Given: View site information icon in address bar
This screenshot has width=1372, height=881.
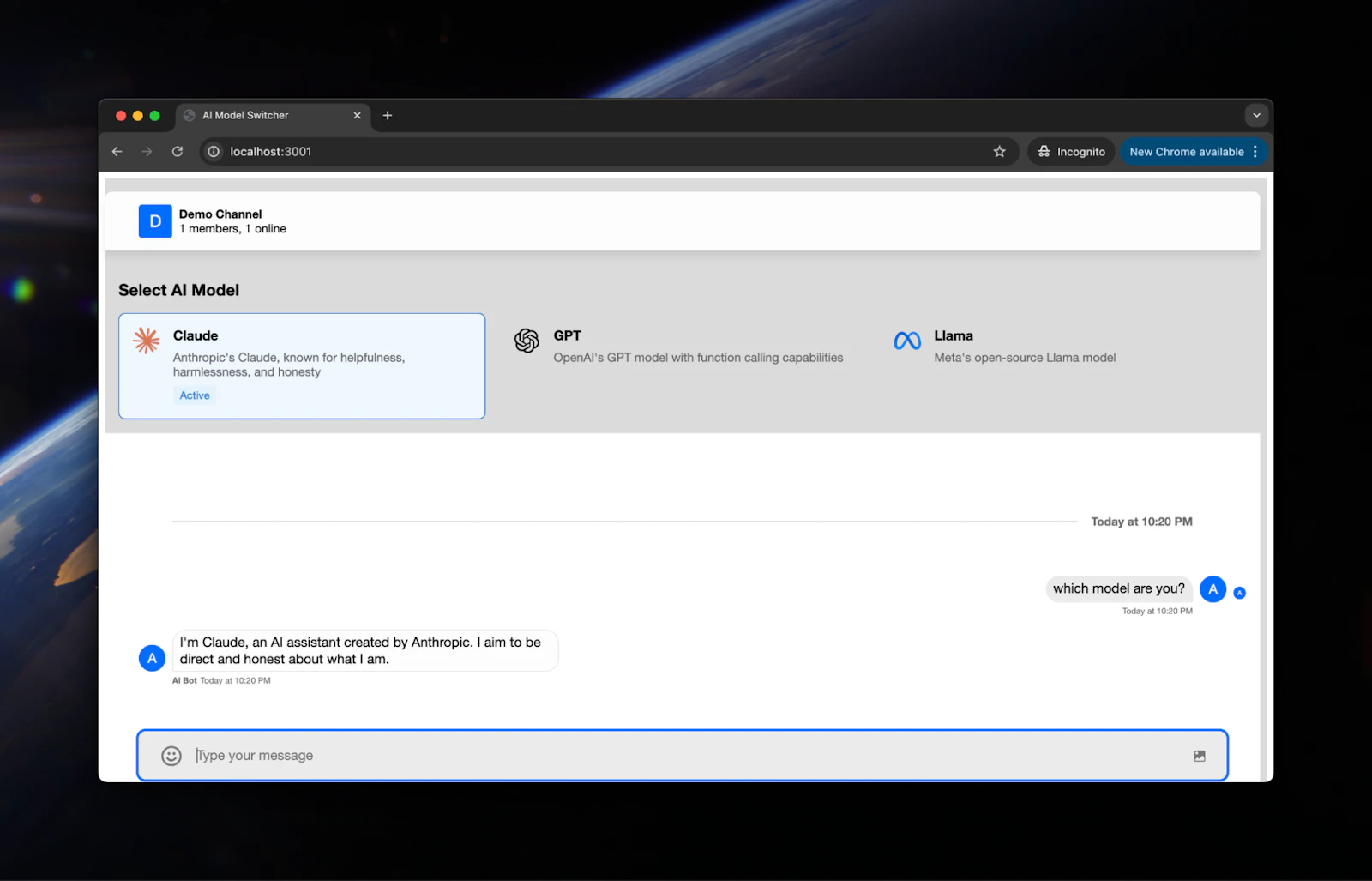Looking at the screenshot, I should 214,152.
